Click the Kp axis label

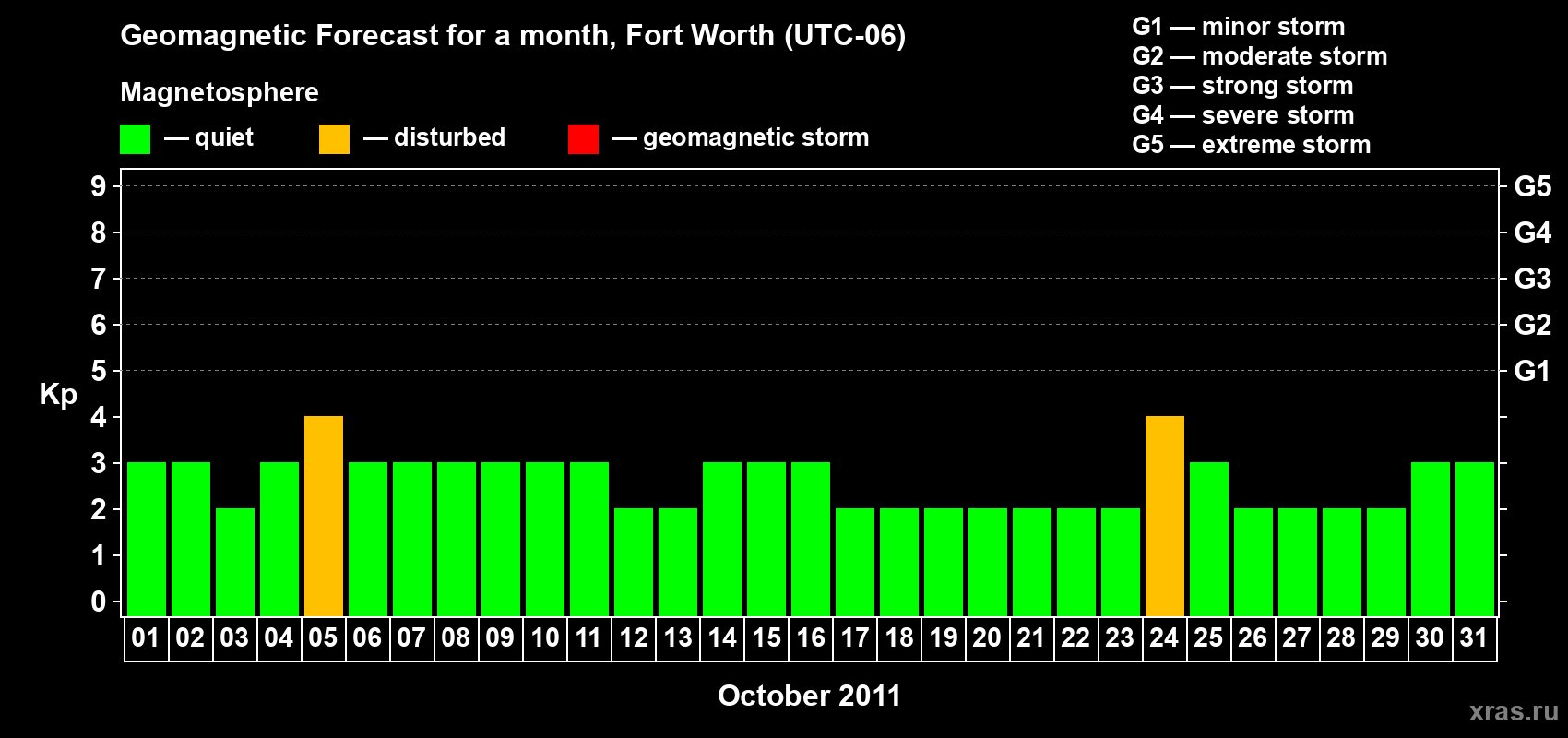(58, 395)
